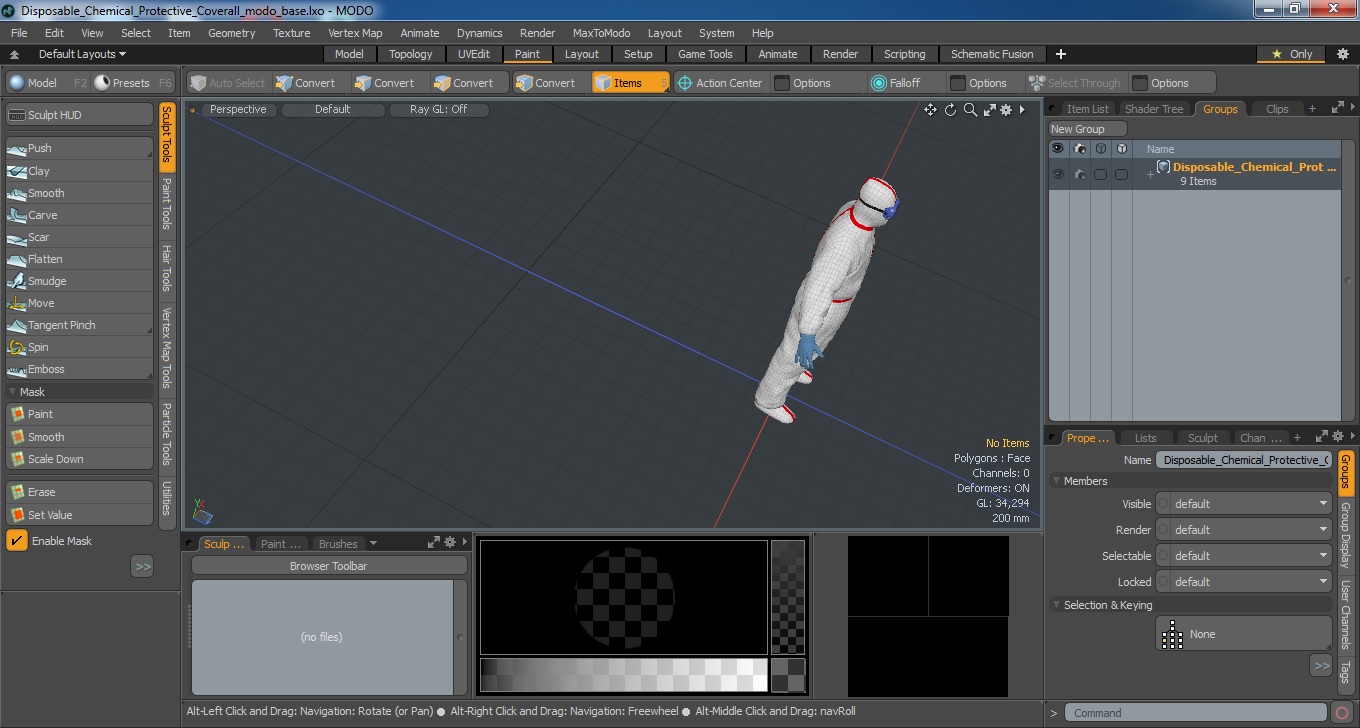Screen dimensions: 1360x728
Task: Switch to the UVEdit layout tab
Action: (474, 54)
